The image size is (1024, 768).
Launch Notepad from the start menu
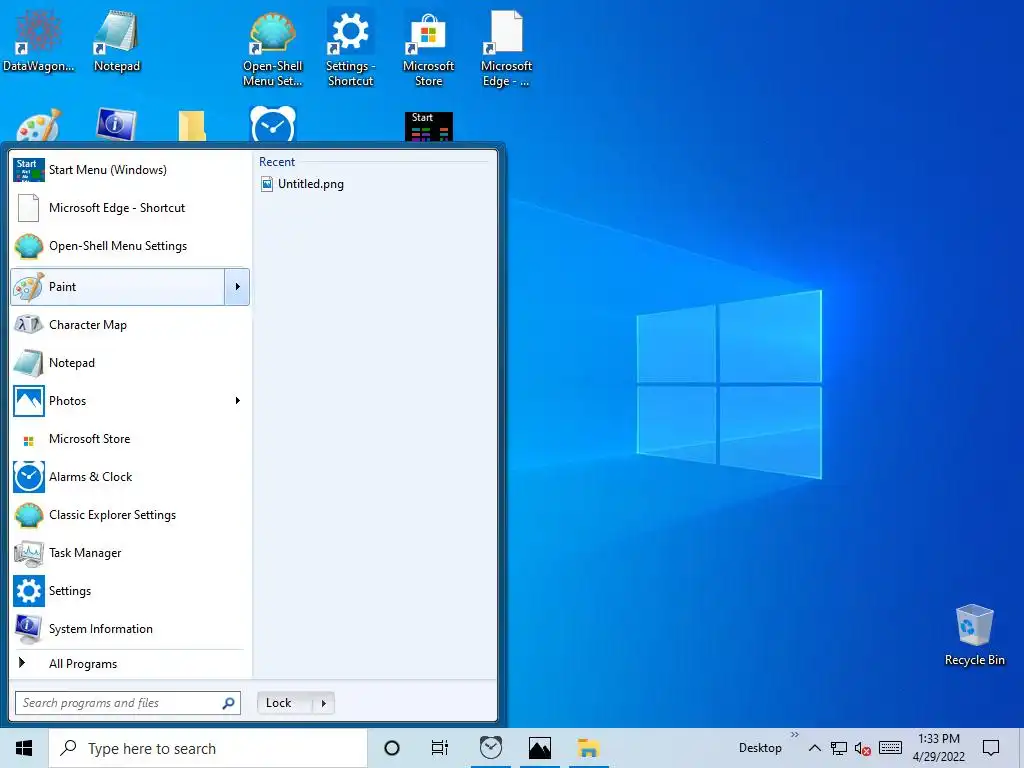(x=130, y=362)
